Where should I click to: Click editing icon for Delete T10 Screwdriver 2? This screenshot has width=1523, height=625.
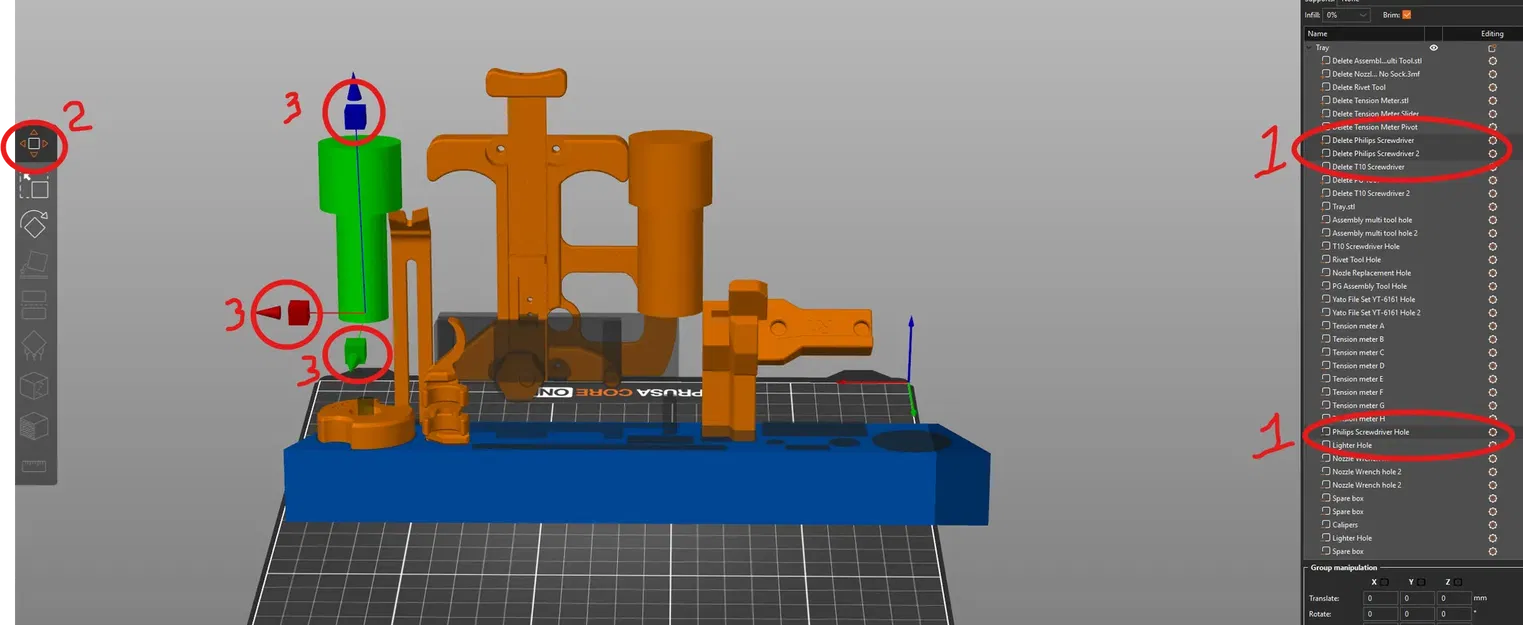tap(1492, 193)
